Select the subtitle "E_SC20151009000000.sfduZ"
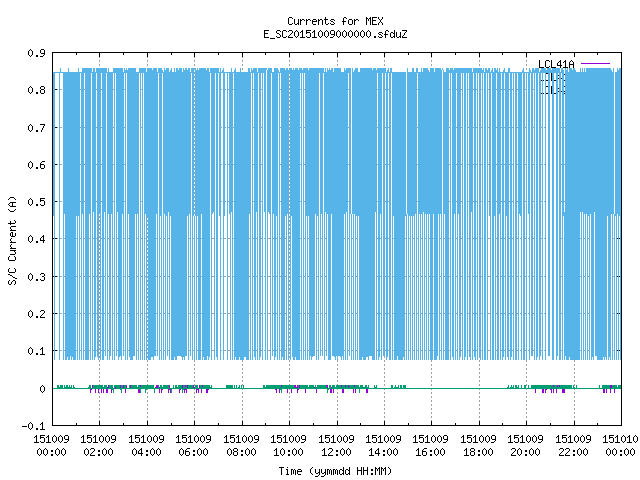This screenshot has height=480, width=640. point(335,34)
